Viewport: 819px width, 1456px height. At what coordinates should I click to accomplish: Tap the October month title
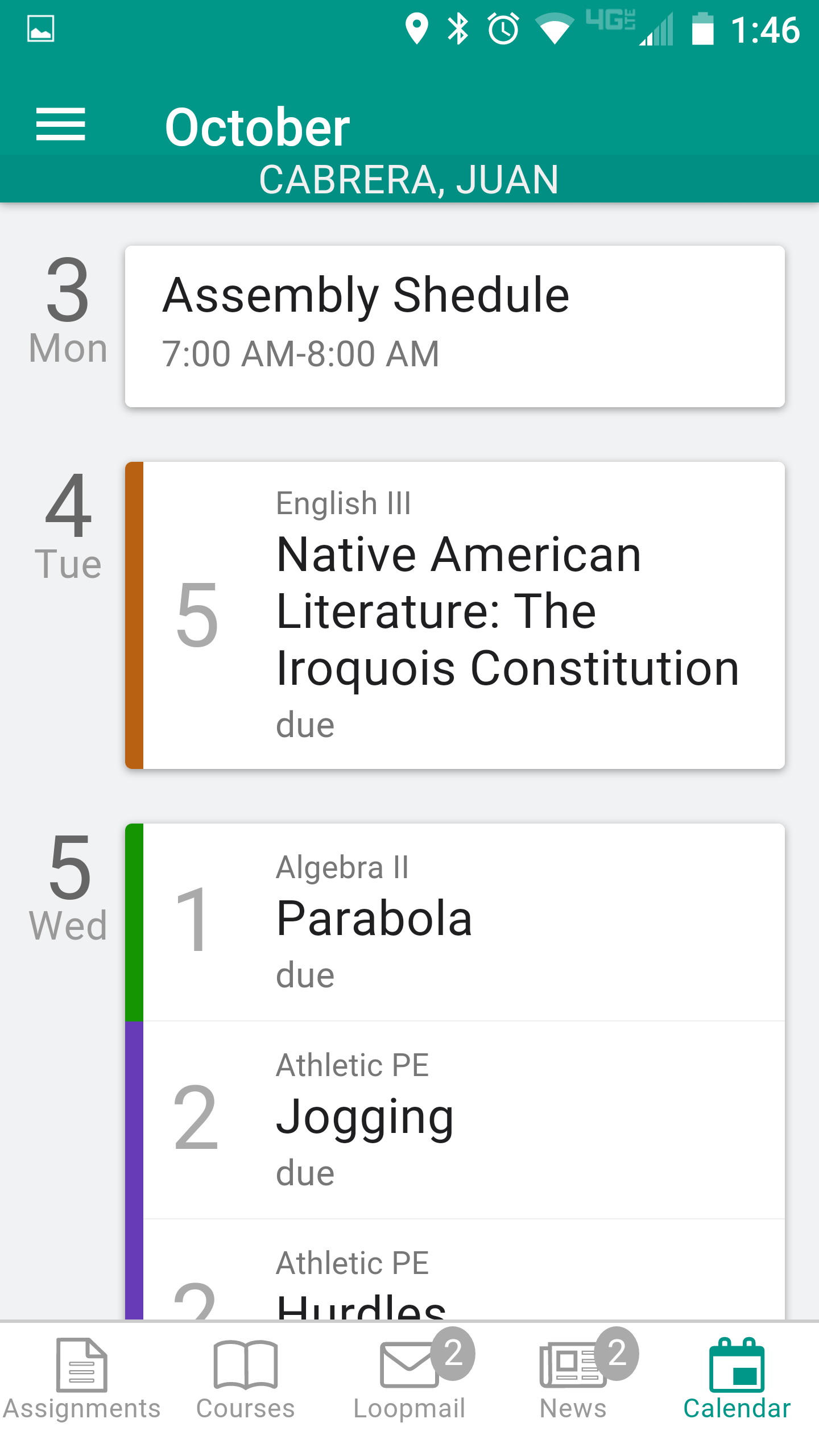(257, 127)
